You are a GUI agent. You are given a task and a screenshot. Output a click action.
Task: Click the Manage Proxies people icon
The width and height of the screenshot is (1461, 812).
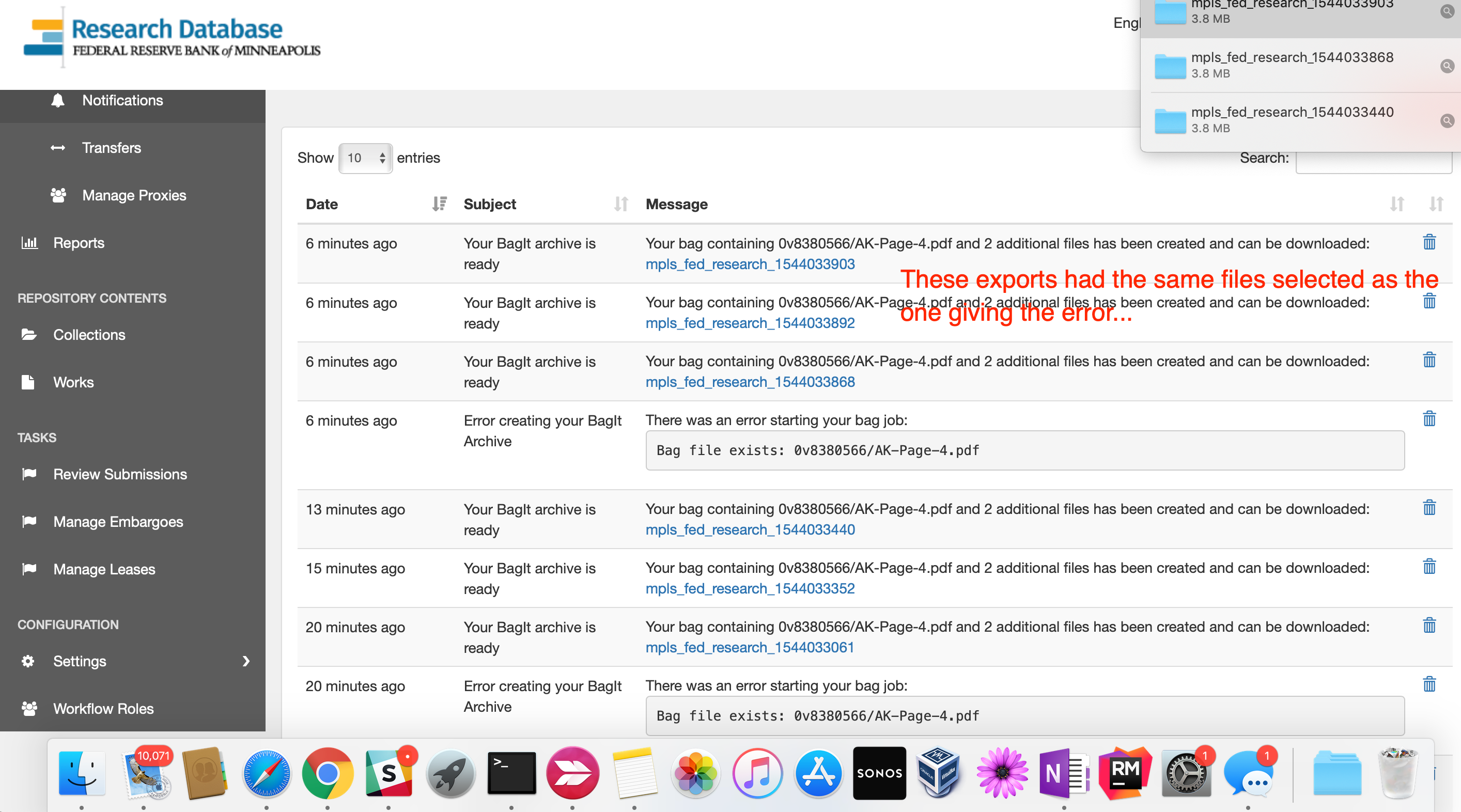point(58,195)
